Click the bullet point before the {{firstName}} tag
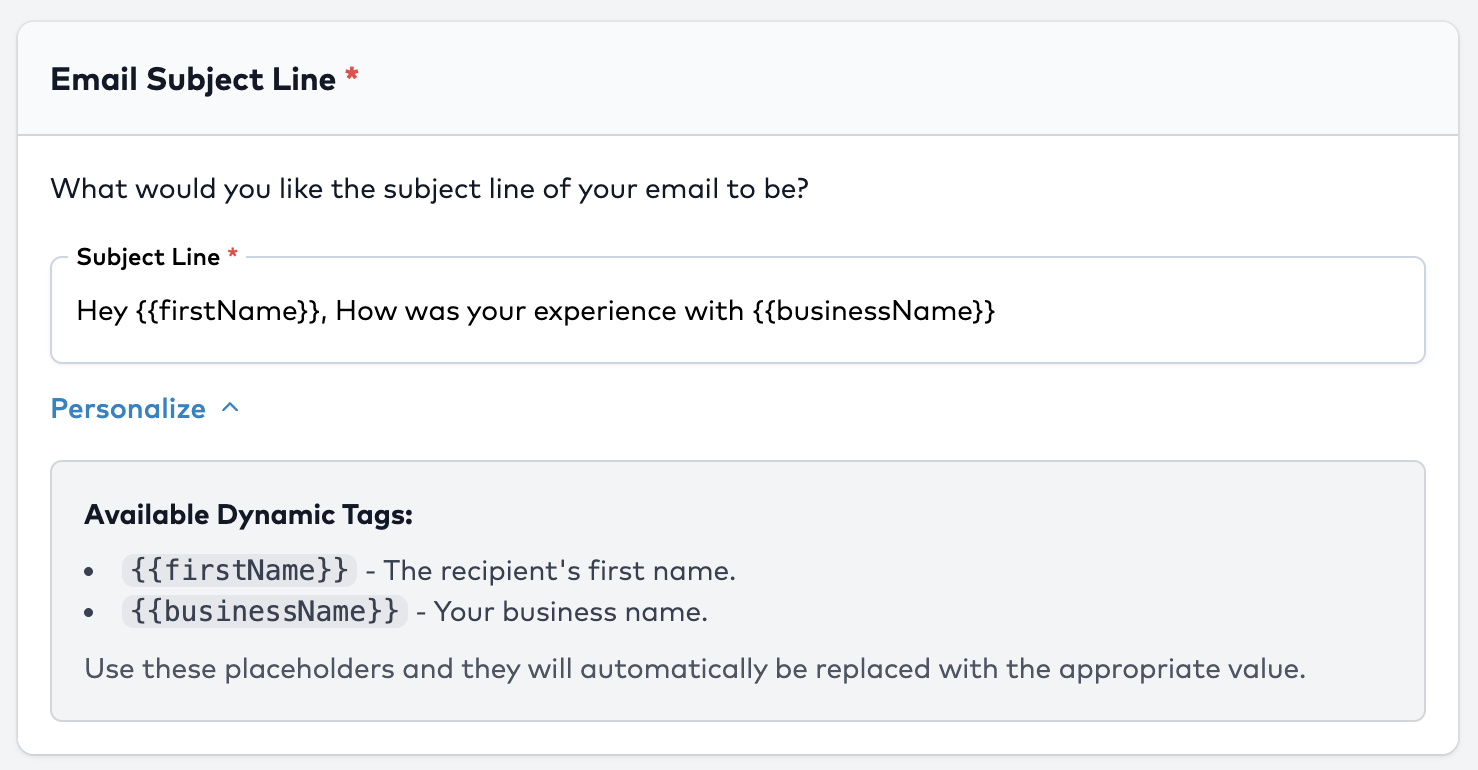Viewport: 1478px width, 770px height. (90, 572)
